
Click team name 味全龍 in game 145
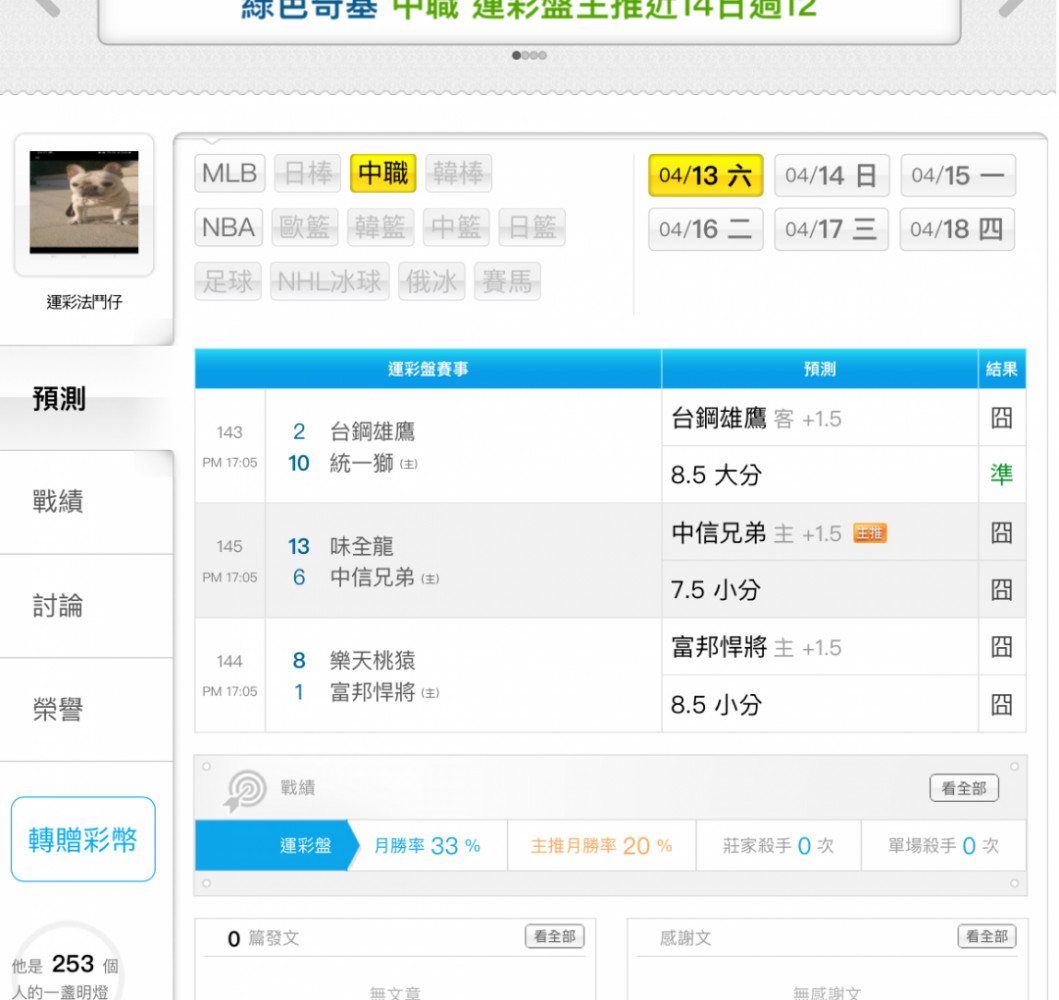[x=361, y=546]
